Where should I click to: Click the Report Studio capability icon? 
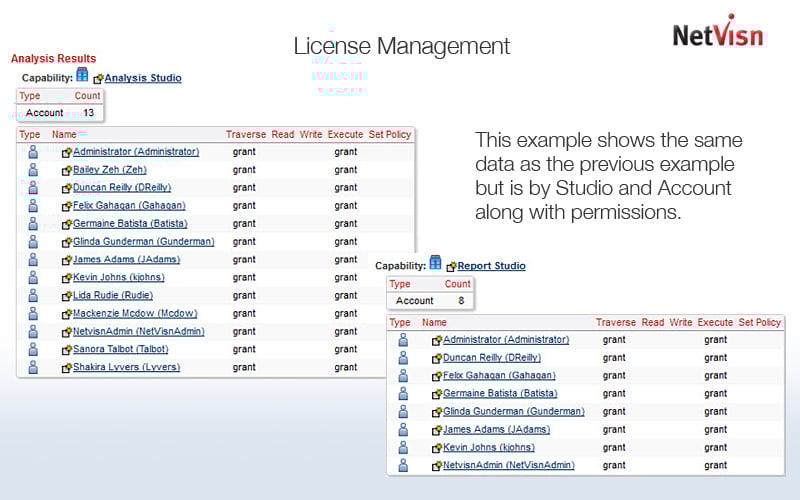tap(435, 263)
